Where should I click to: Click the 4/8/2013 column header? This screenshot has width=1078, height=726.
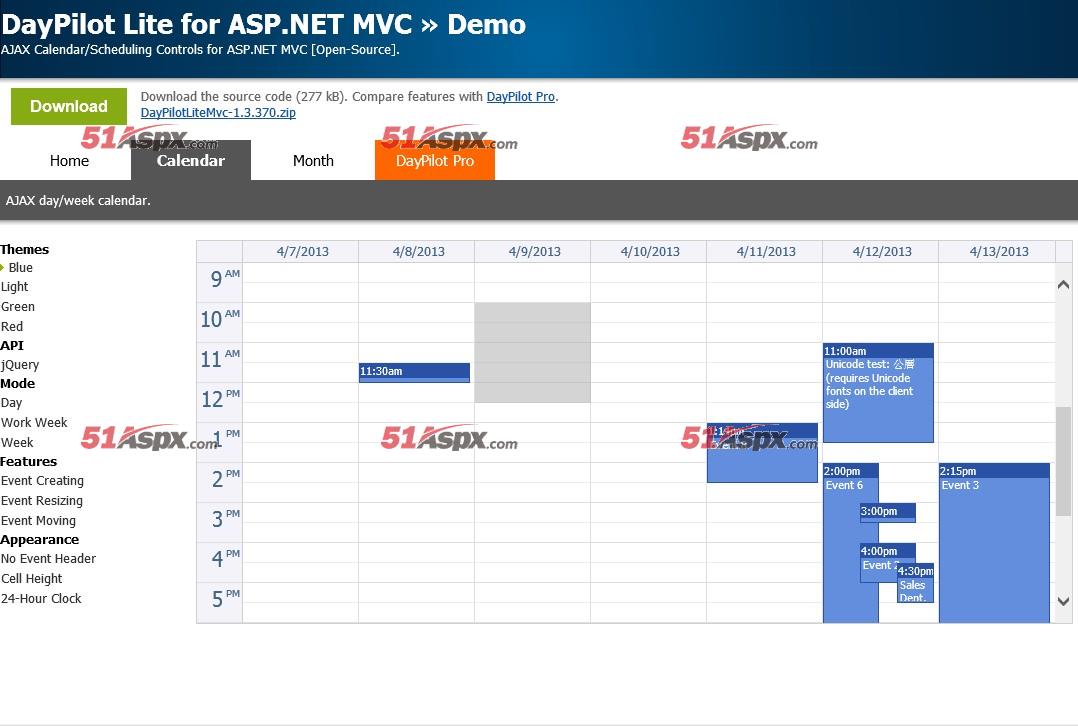[x=419, y=252]
